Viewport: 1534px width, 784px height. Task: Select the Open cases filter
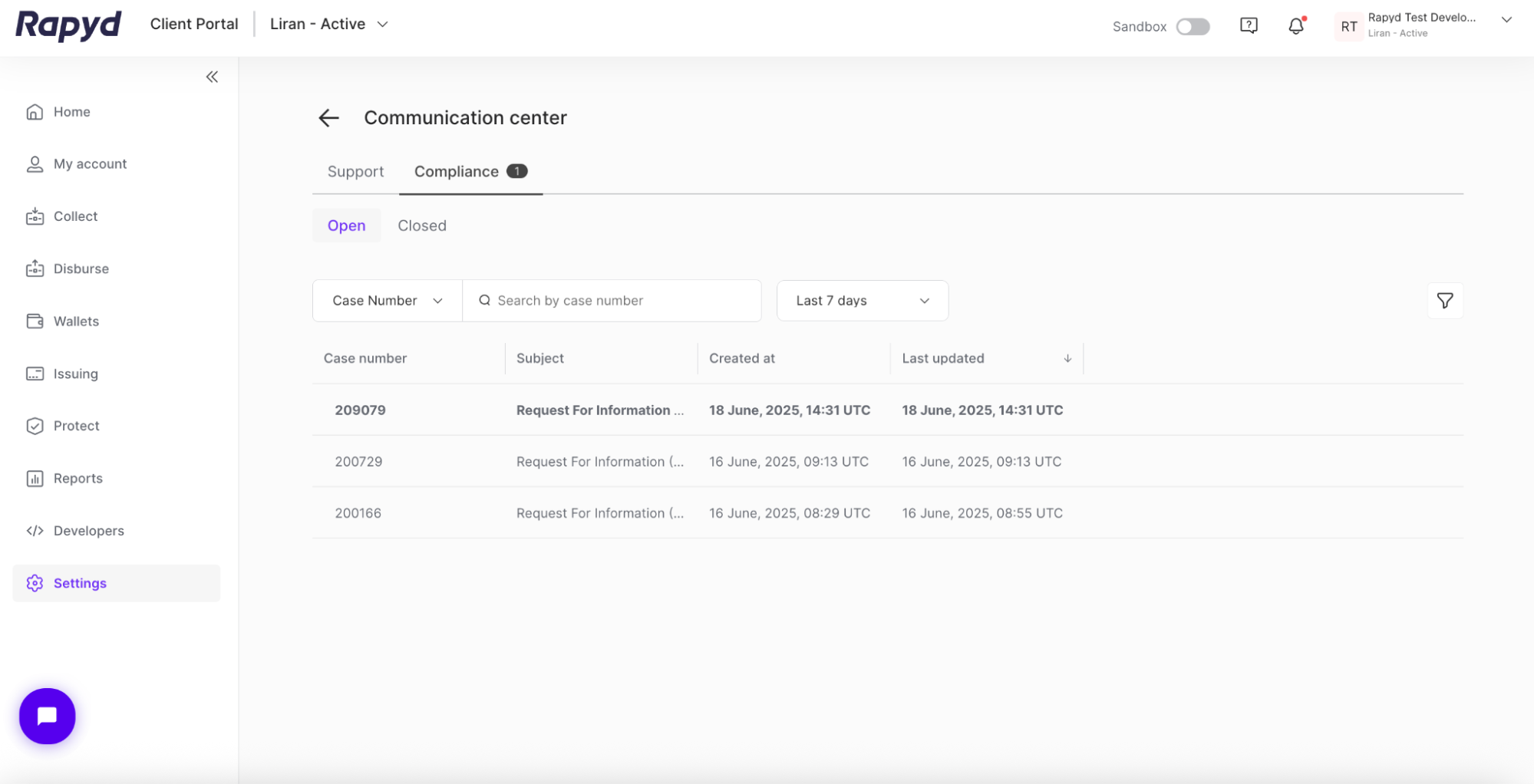click(x=346, y=225)
